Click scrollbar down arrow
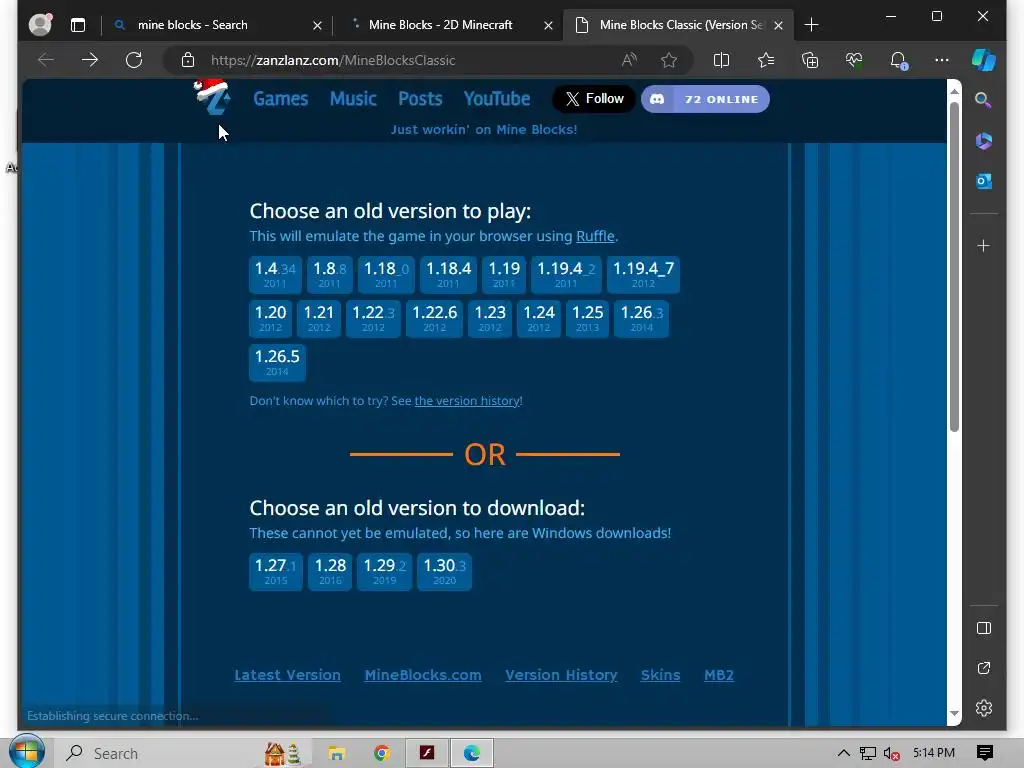 pyautogui.click(x=954, y=714)
